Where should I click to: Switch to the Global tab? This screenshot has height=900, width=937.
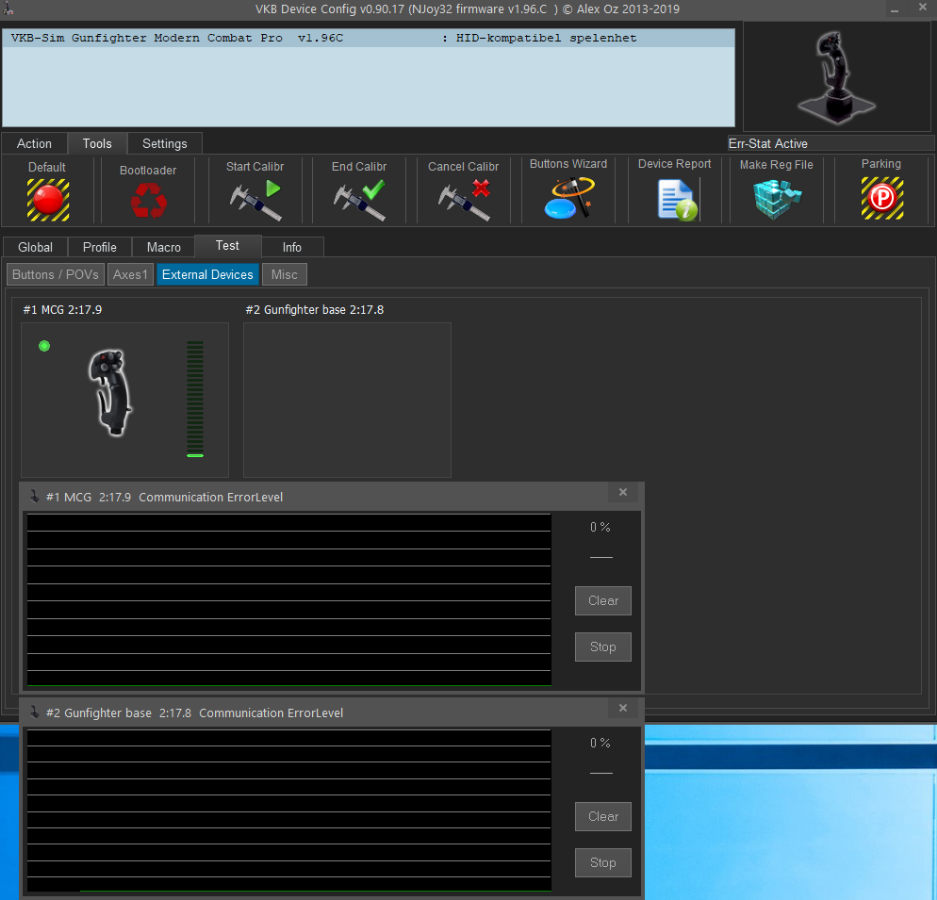[x=35, y=247]
